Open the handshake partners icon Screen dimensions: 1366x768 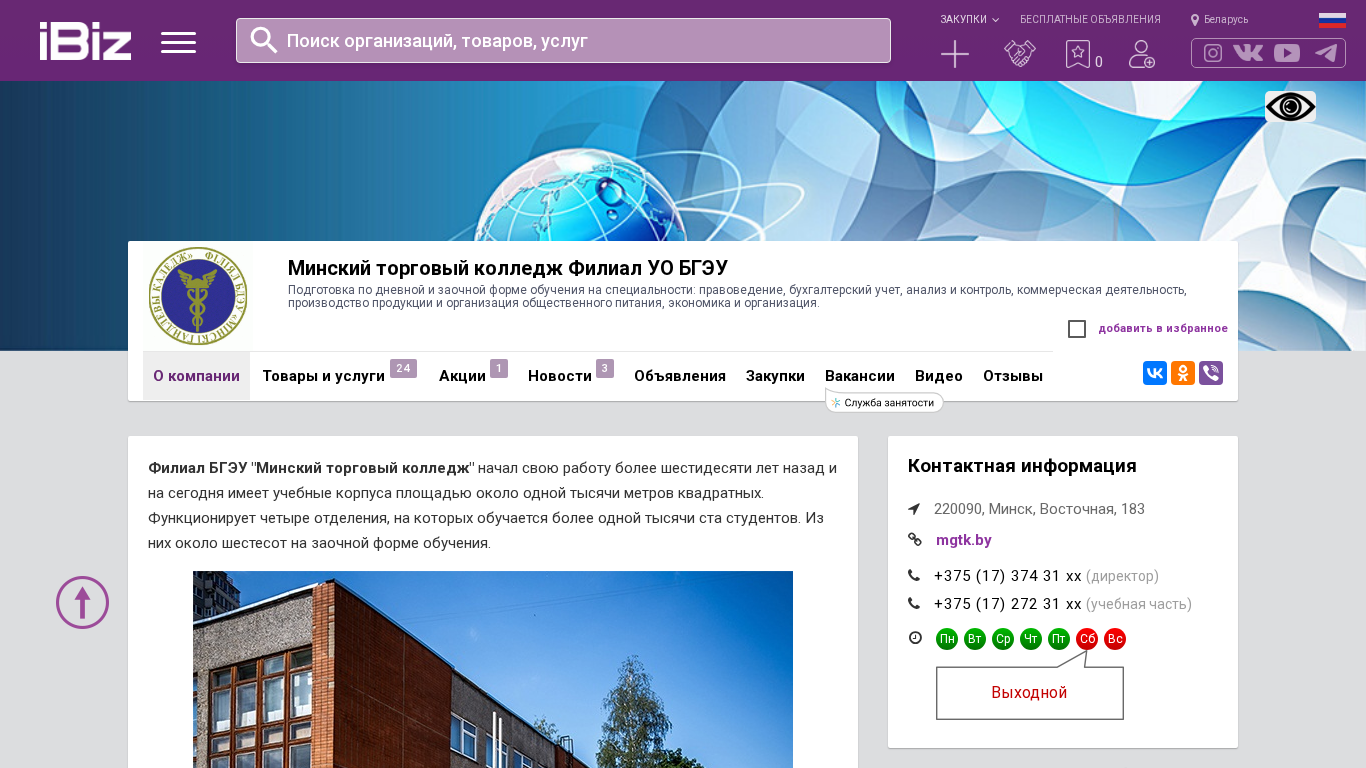point(1020,54)
